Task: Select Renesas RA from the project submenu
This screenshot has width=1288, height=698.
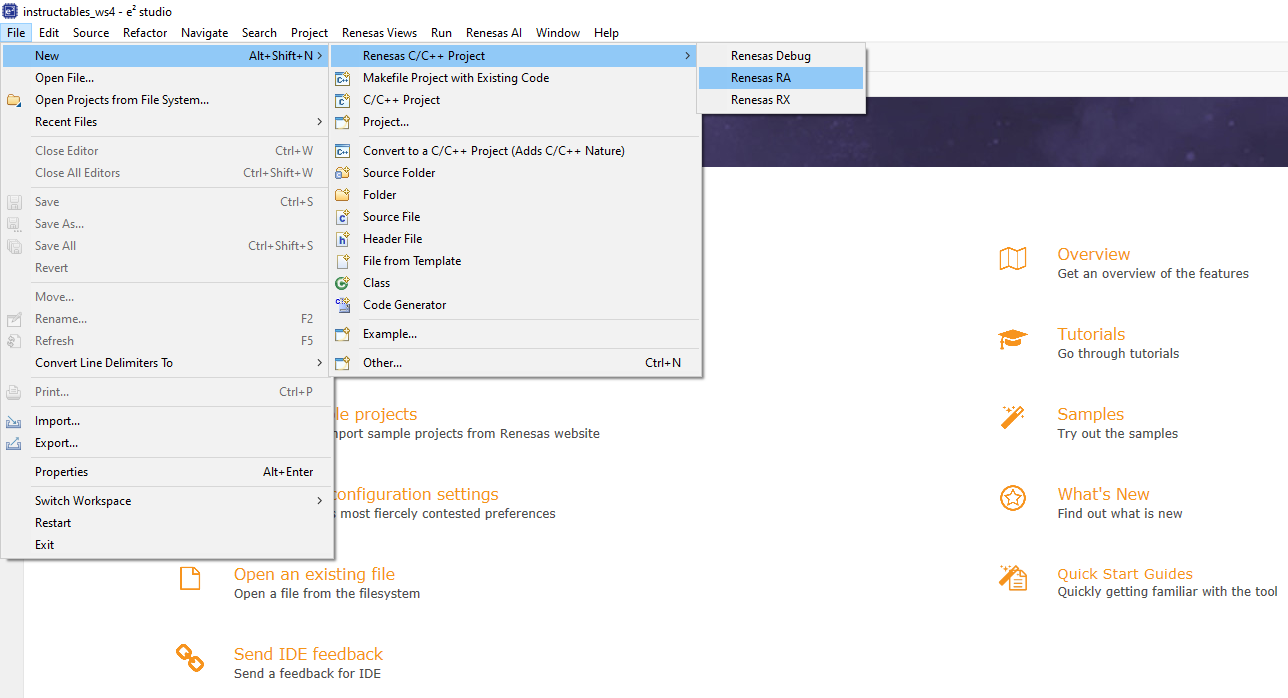Action: pos(780,78)
